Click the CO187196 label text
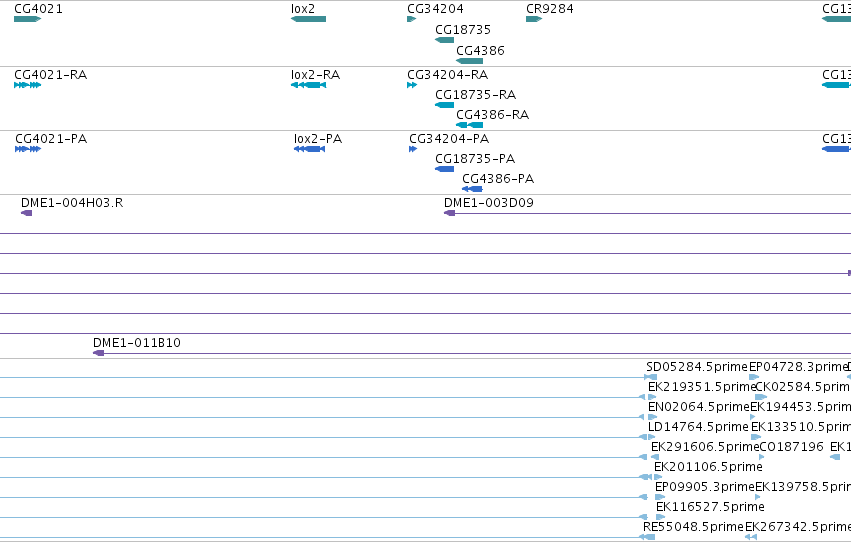Viewport: 851px width, 542px height. pos(791,447)
